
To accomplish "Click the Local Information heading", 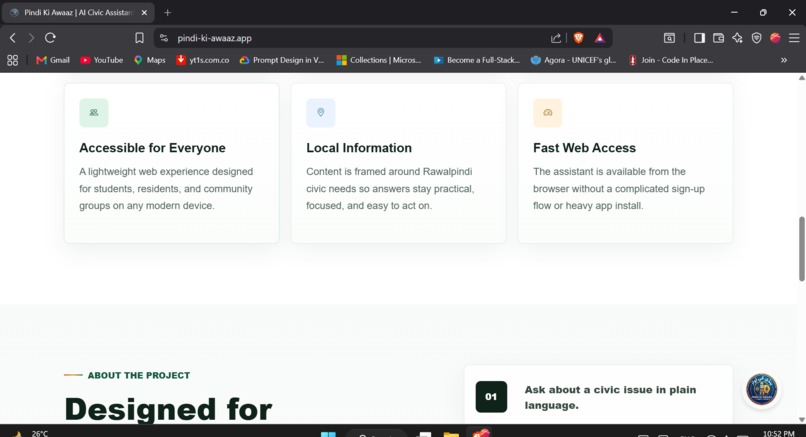I will click(359, 148).
